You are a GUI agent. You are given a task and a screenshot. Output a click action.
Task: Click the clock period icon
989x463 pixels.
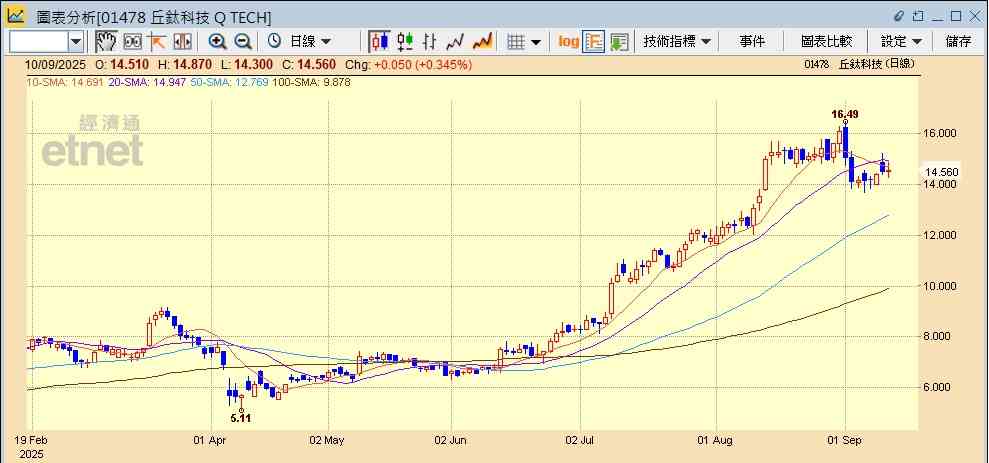[274, 42]
